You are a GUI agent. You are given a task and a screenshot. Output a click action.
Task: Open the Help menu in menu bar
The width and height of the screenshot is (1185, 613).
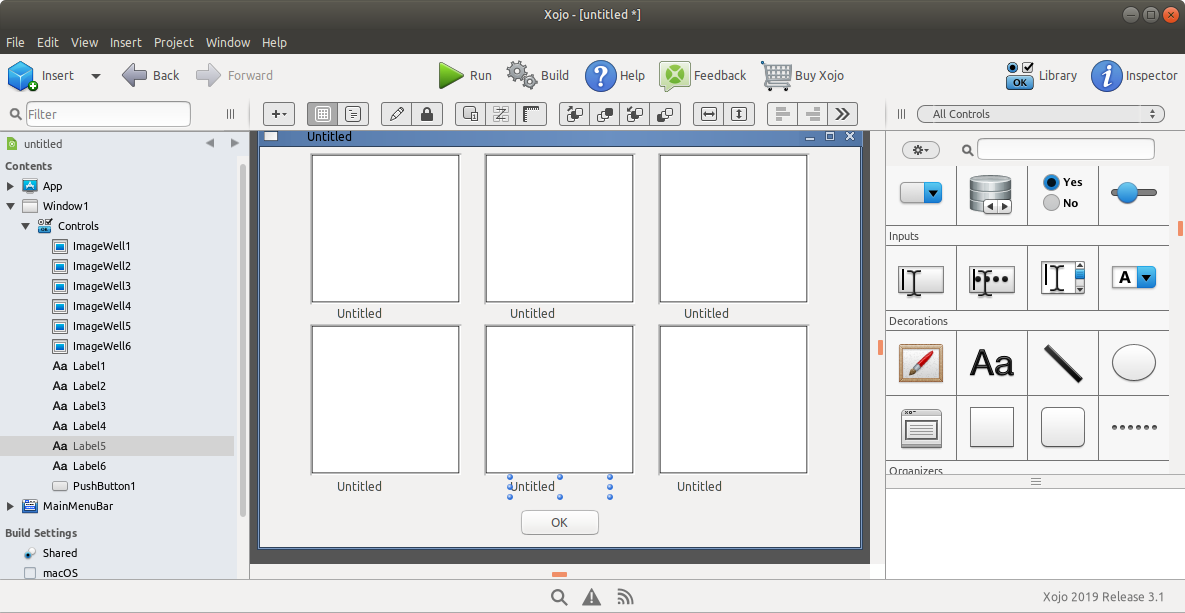point(274,42)
